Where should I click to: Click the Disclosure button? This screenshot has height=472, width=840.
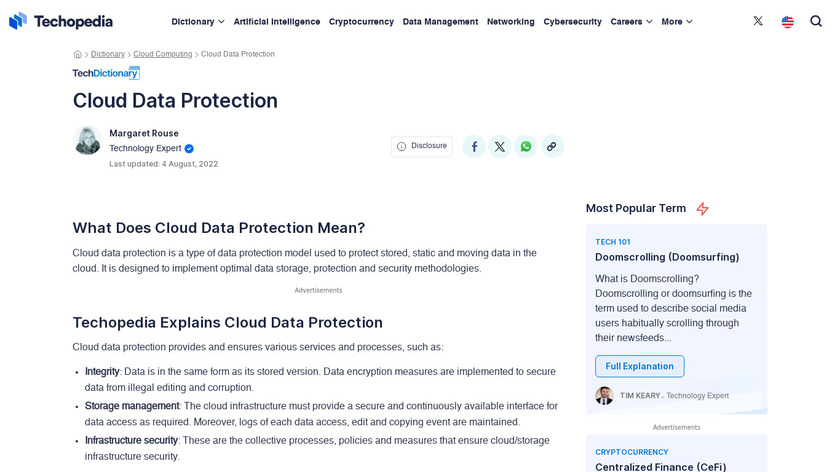click(422, 146)
